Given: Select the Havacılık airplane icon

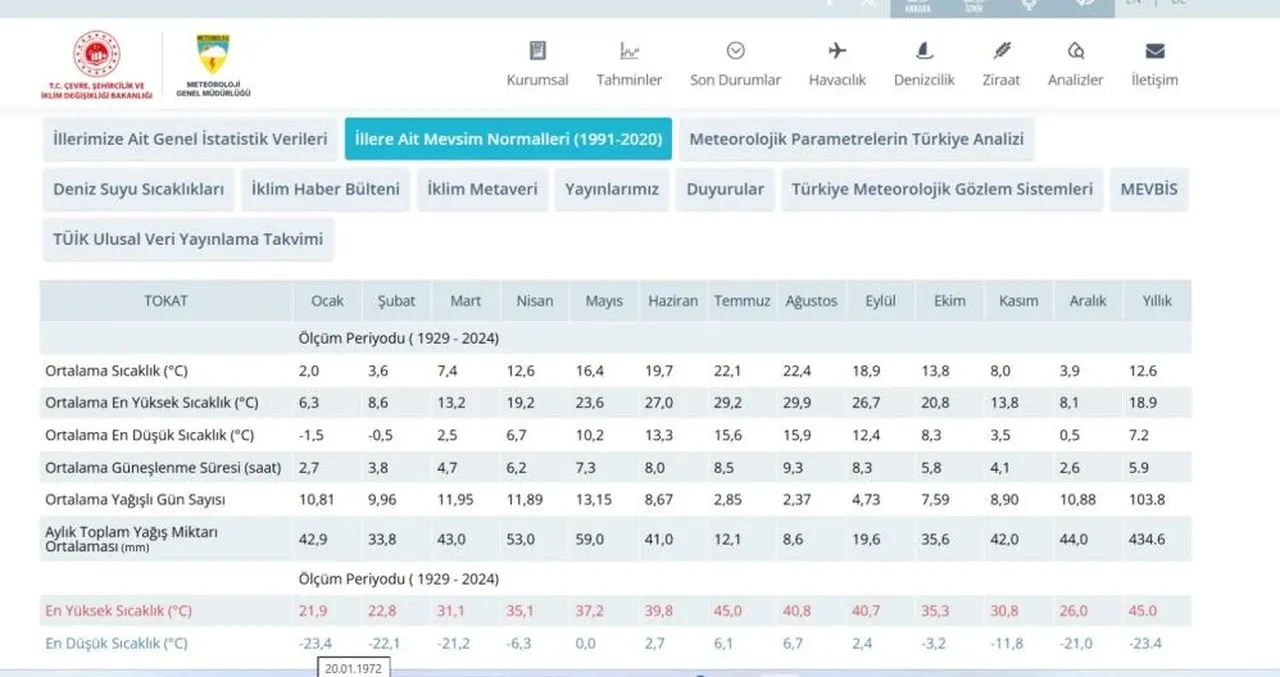Looking at the screenshot, I should tap(836, 48).
